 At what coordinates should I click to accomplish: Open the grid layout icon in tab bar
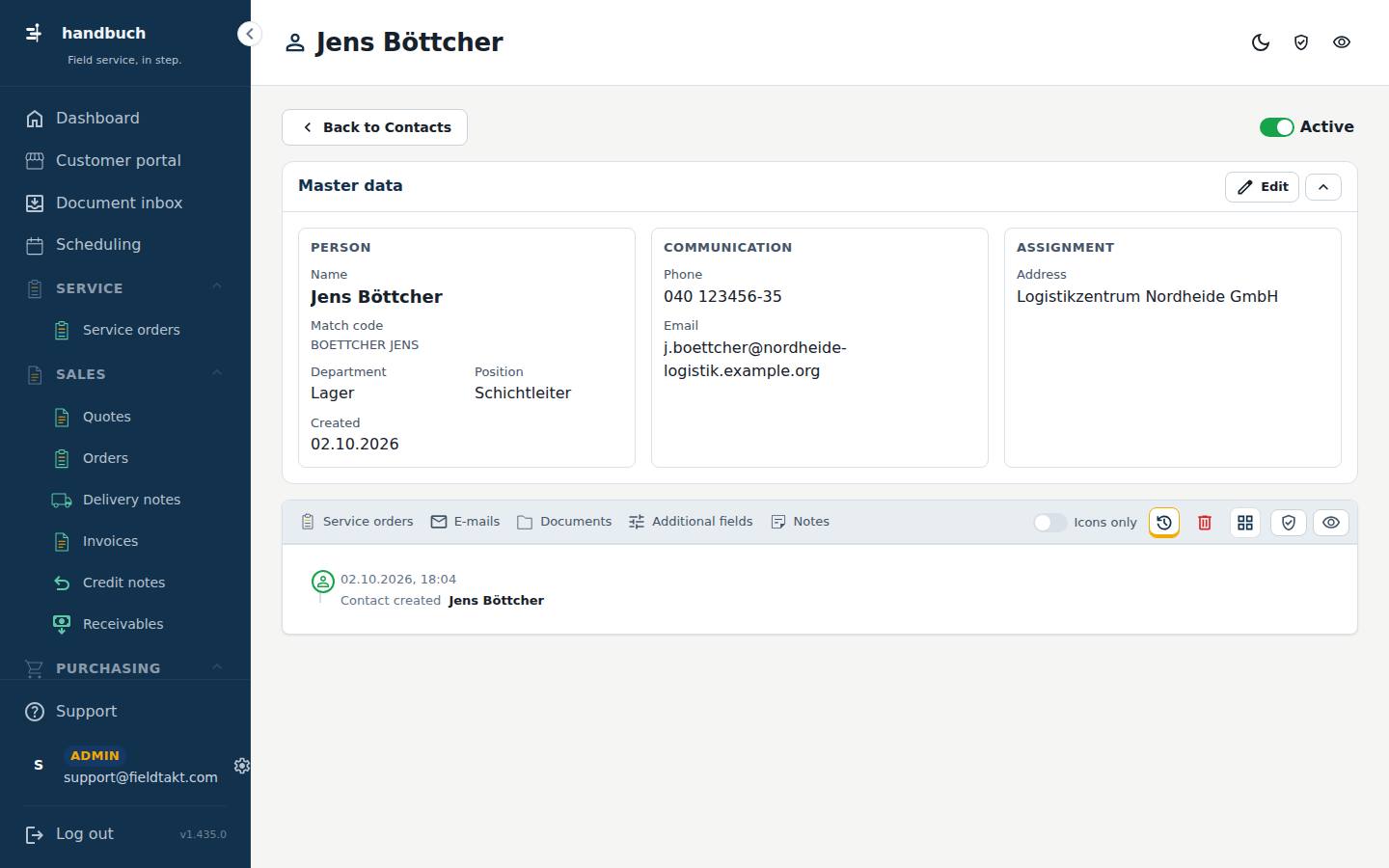1245,522
